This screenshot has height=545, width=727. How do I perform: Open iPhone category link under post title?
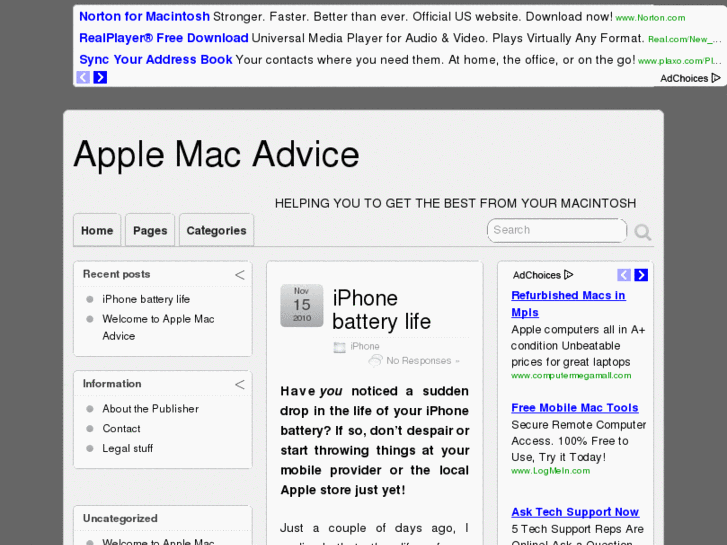365,346
